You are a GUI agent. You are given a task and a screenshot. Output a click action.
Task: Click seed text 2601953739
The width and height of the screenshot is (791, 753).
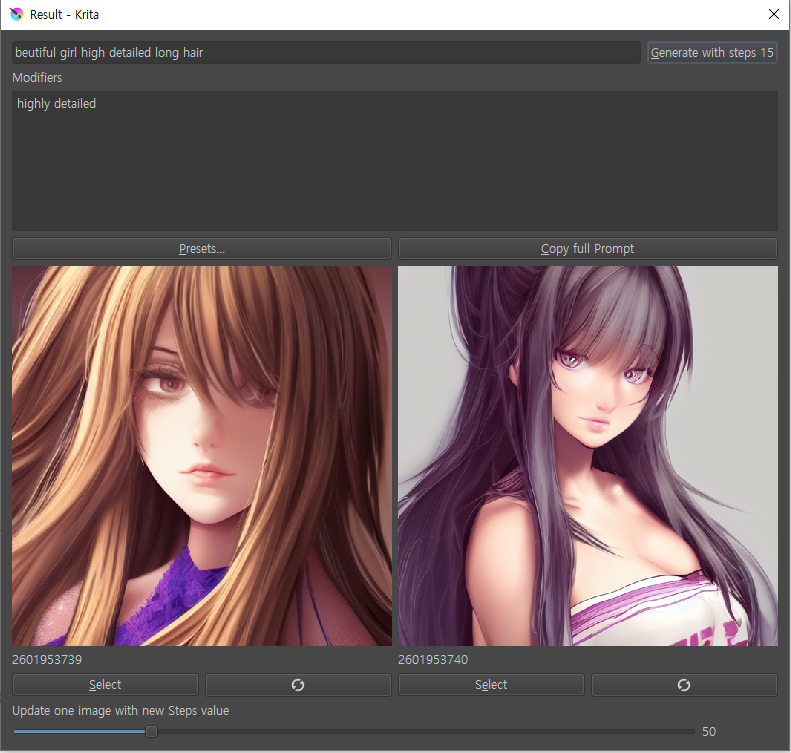pos(47,659)
